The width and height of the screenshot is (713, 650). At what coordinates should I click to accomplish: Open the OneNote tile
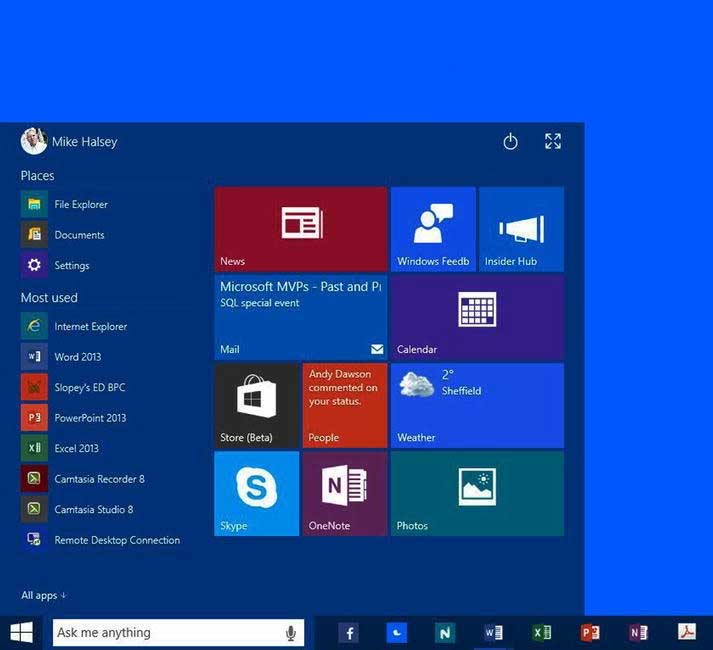tap(344, 493)
